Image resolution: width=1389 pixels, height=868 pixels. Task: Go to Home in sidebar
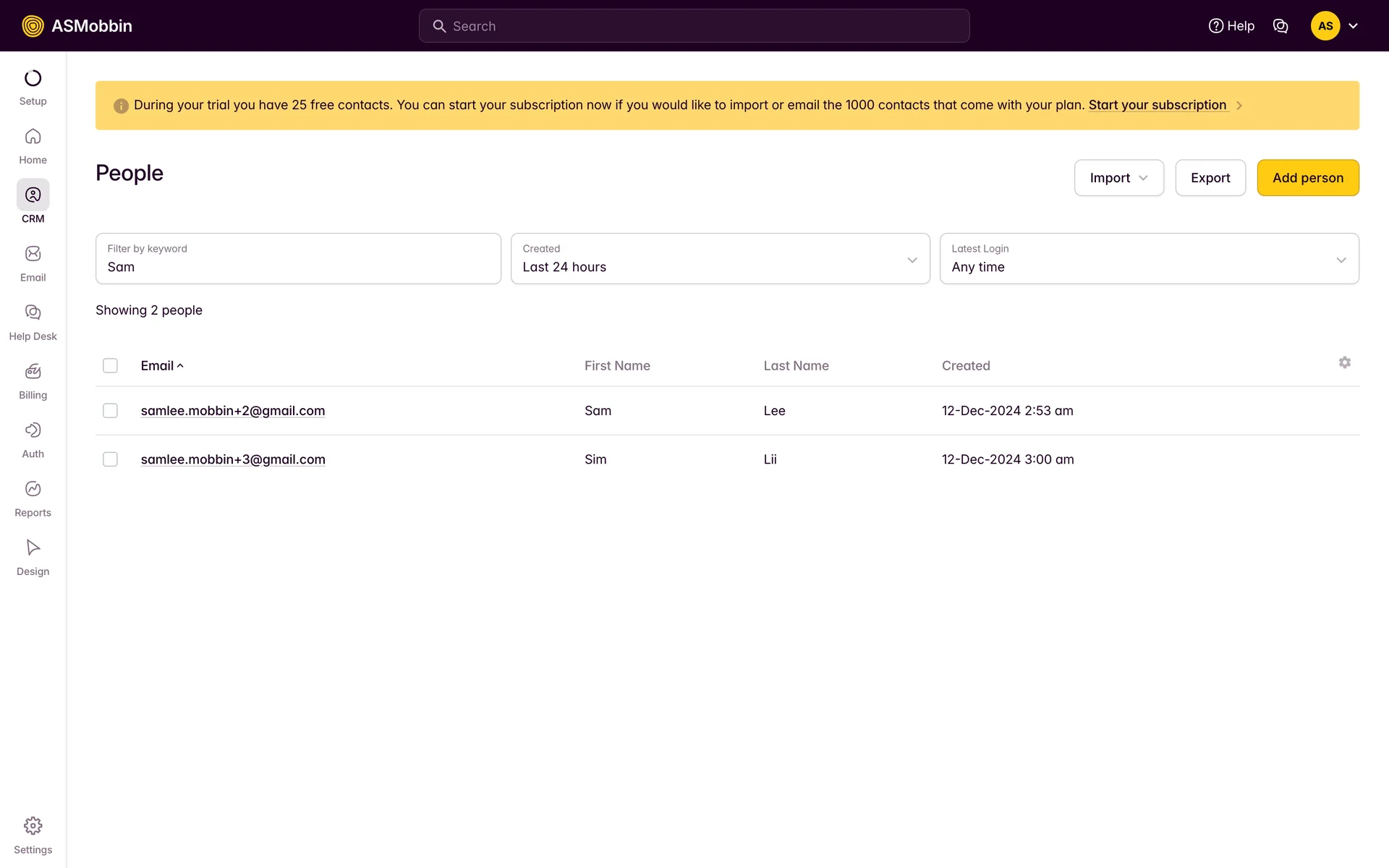pyautogui.click(x=33, y=137)
